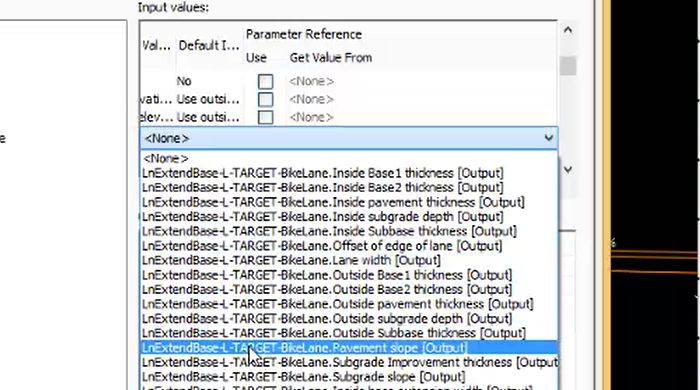The image size is (700, 390).
Task: Tick the Use checkbox in the first 'Use outsi...' row
Action: click(265, 99)
